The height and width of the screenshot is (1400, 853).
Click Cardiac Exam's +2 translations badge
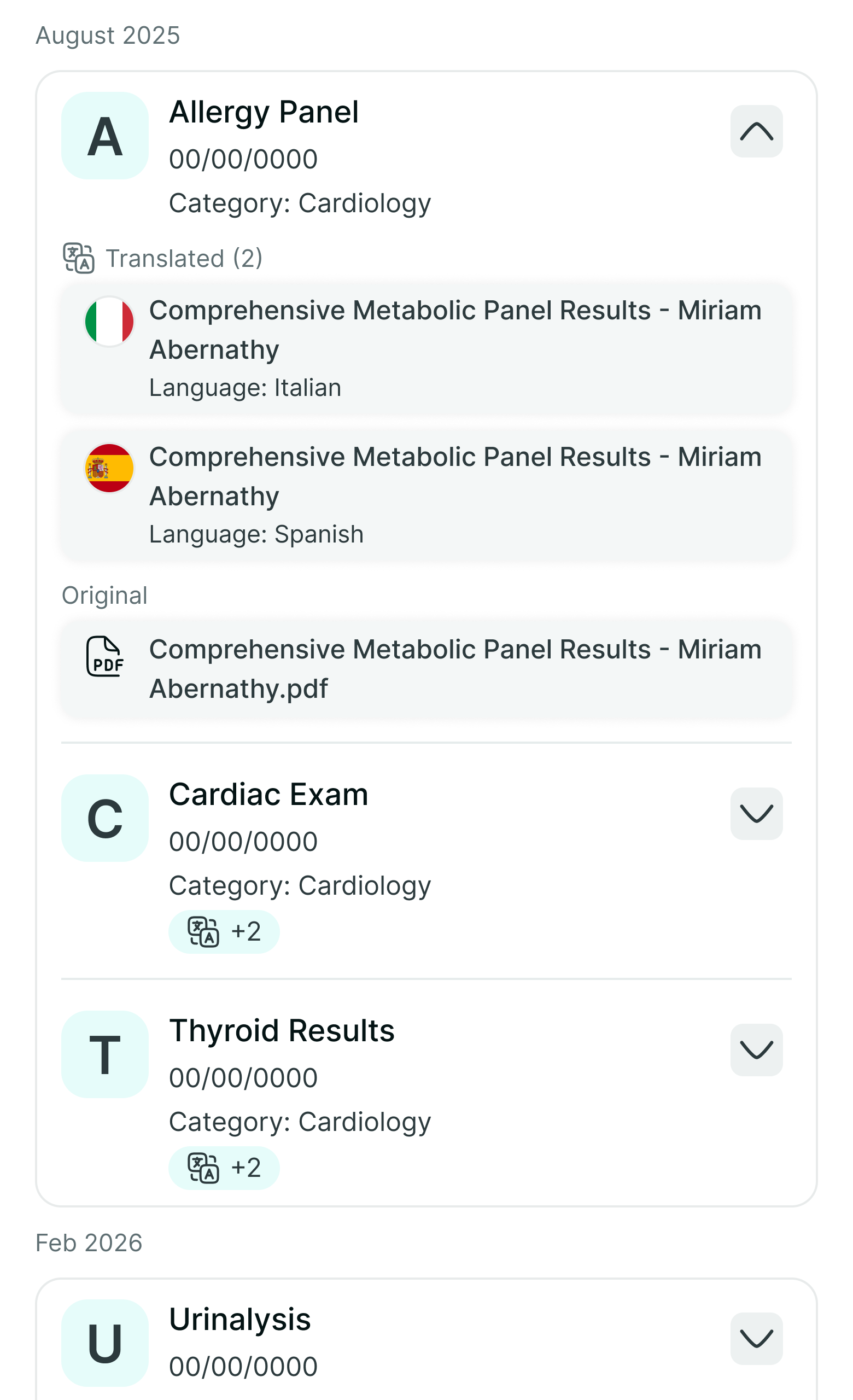pyautogui.click(x=224, y=932)
